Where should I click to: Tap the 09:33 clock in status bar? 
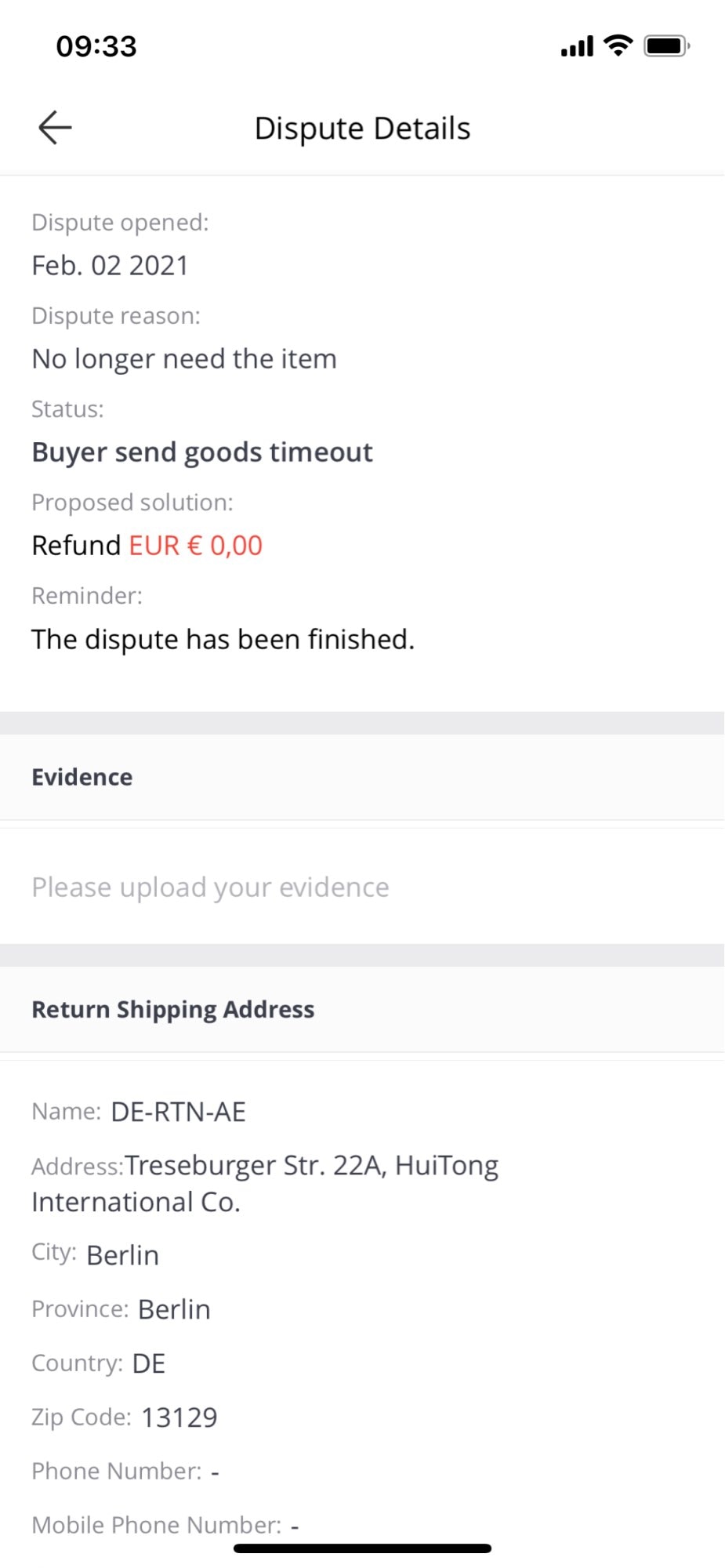pyautogui.click(x=96, y=46)
